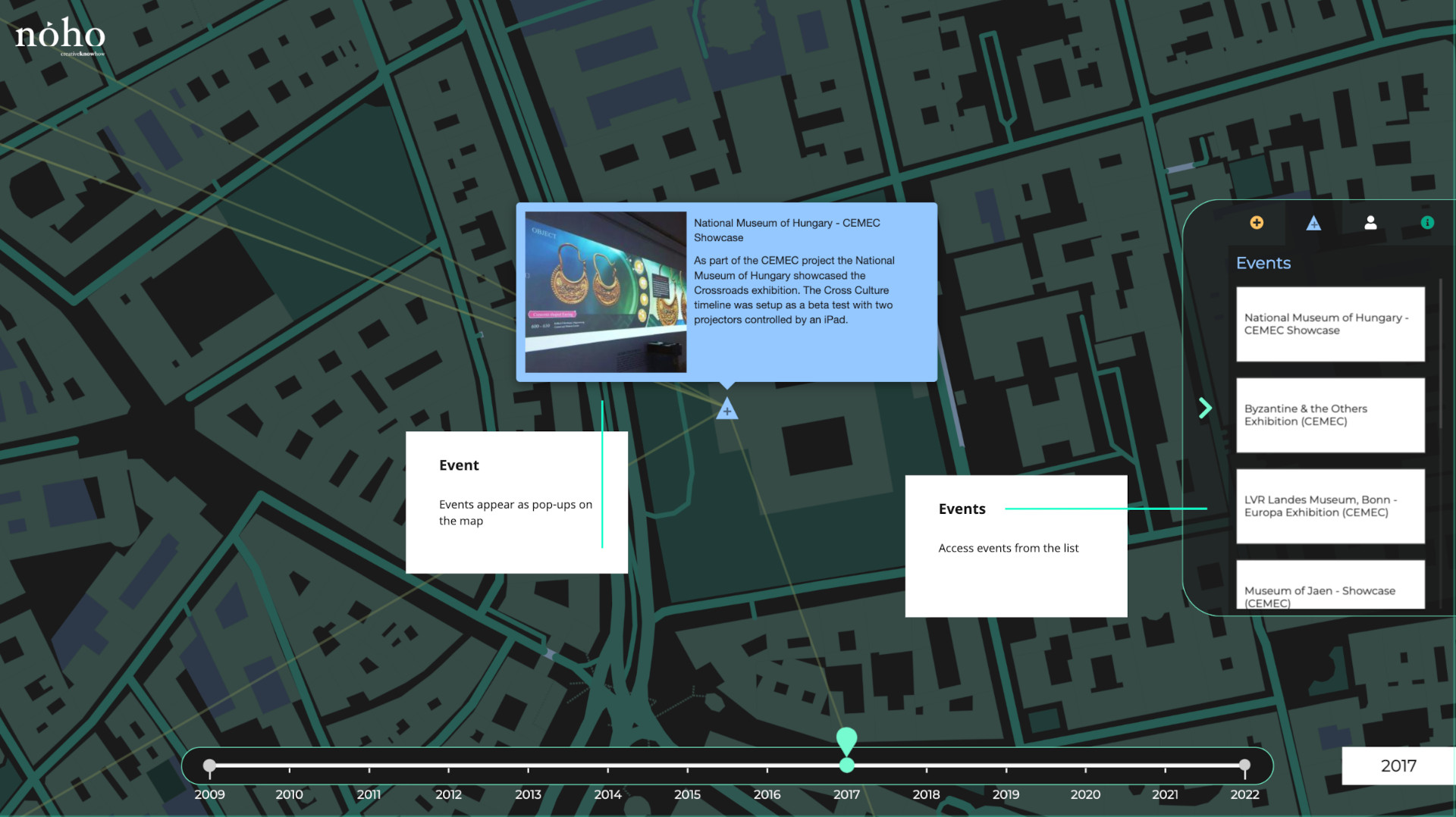
Task: Collapse the side panel with chevron arrow
Action: click(1205, 409)
